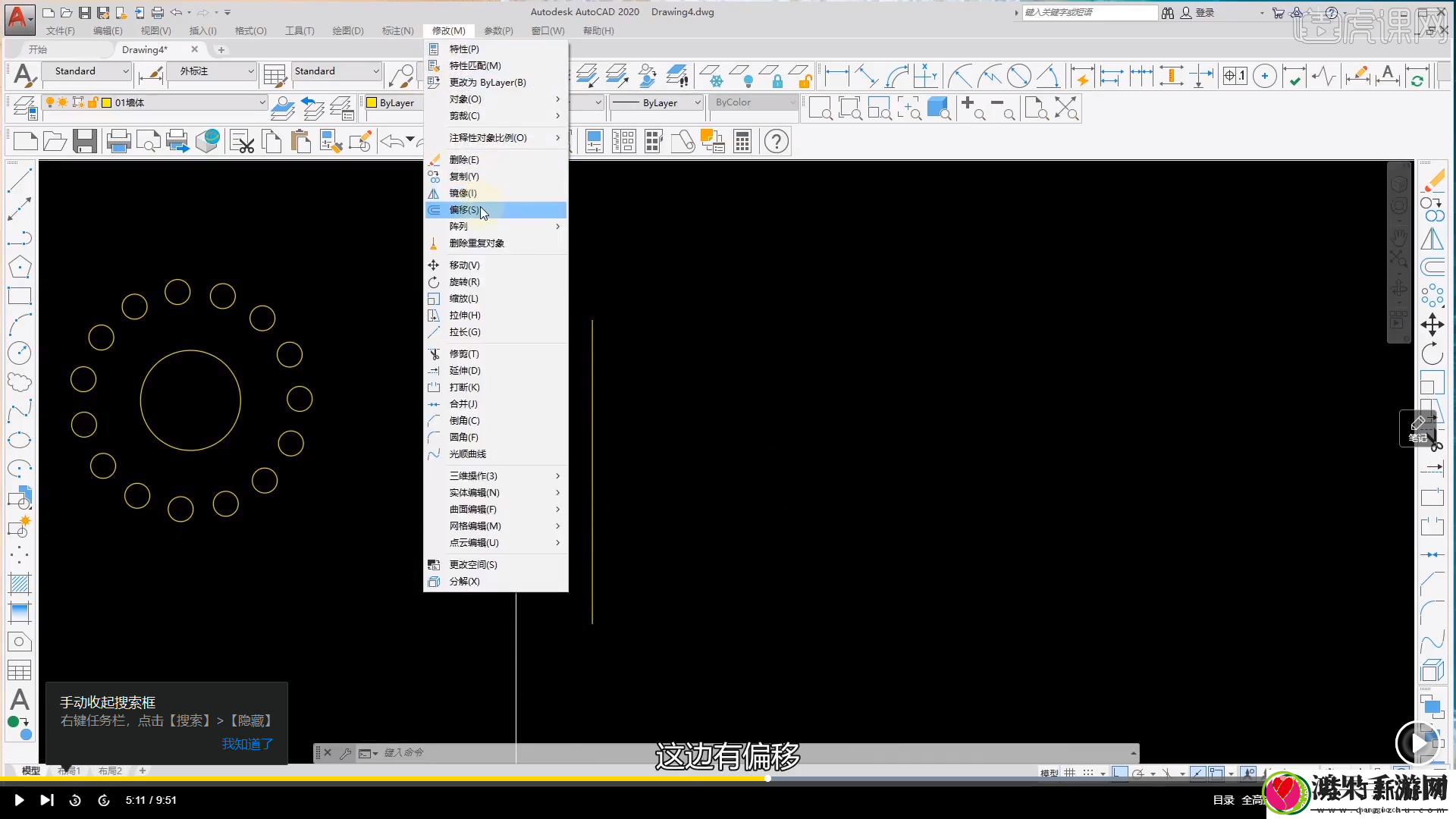Open the layer 01墙体 dropdown
1456x819 pixels.
click(155, 102)
